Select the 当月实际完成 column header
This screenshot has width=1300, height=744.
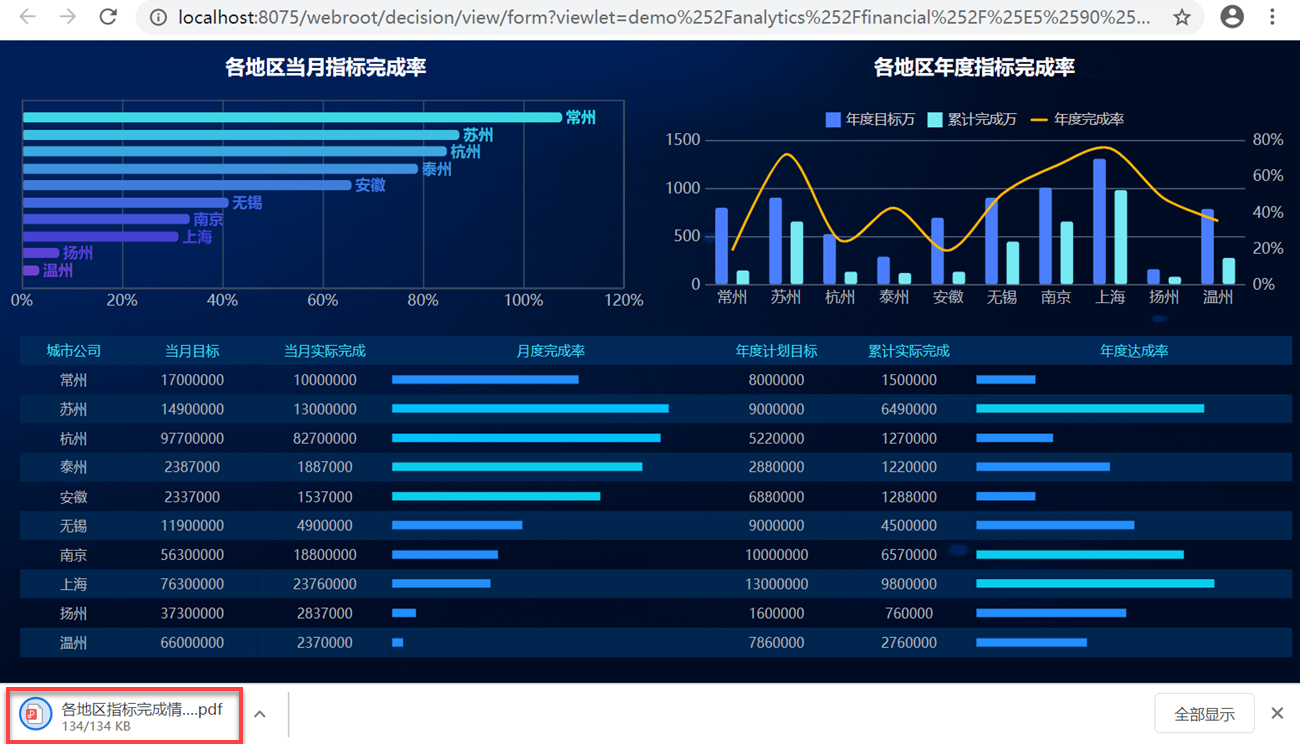coord(324,351)
